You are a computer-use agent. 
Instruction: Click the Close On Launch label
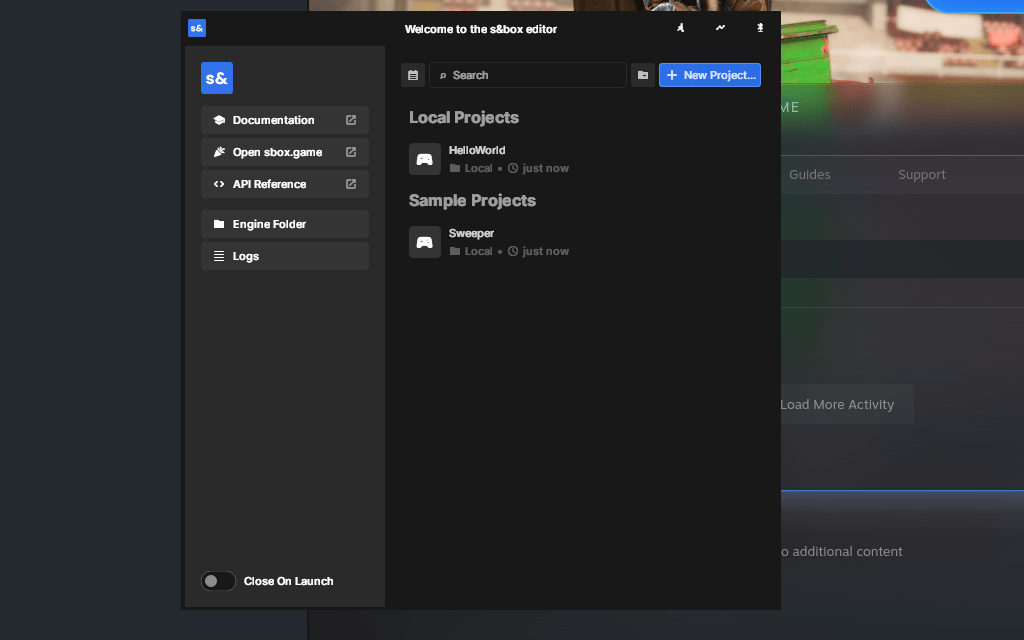pos(288,581)
